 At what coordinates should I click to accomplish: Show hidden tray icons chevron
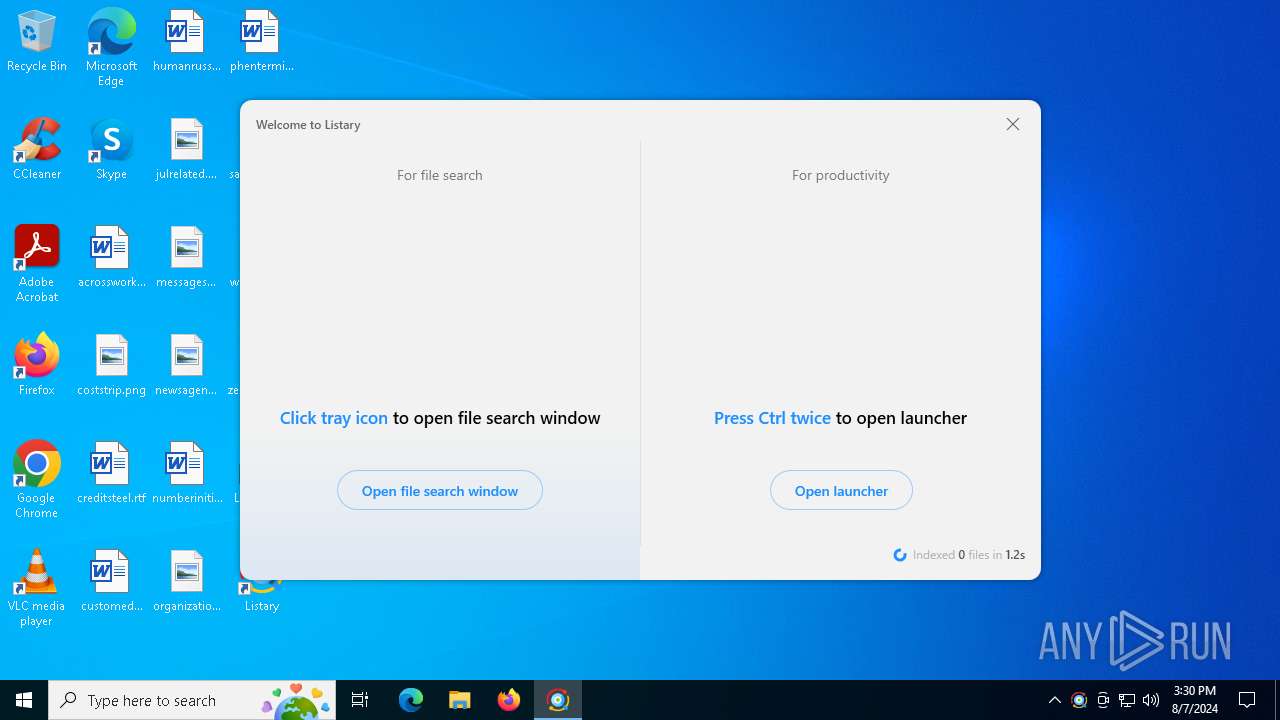[1055, 700]
